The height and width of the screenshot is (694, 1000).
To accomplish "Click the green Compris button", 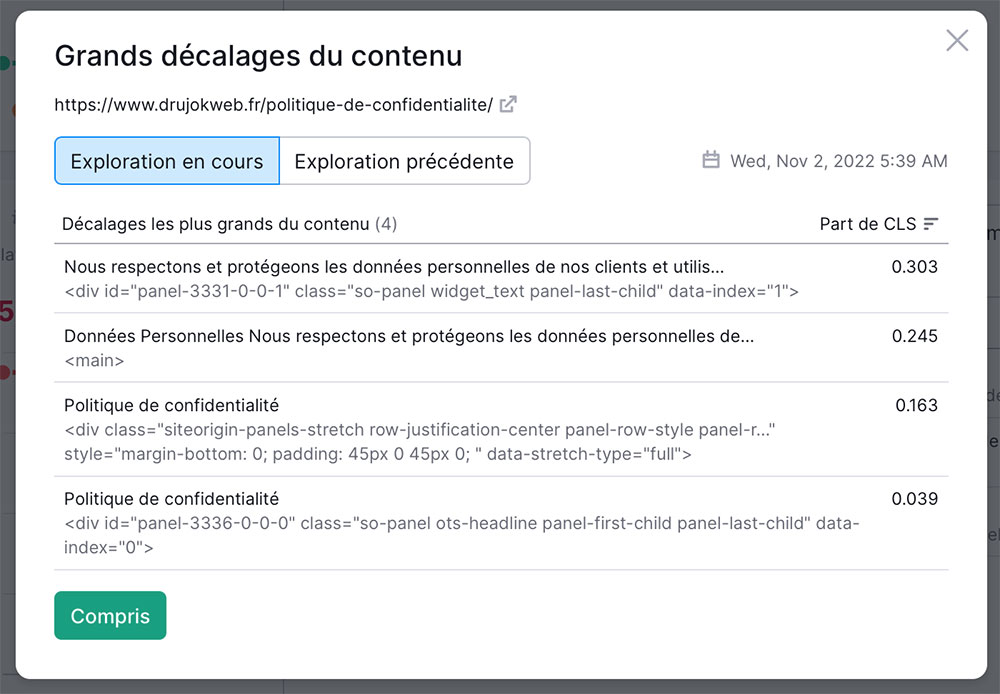I will [110, 616].
